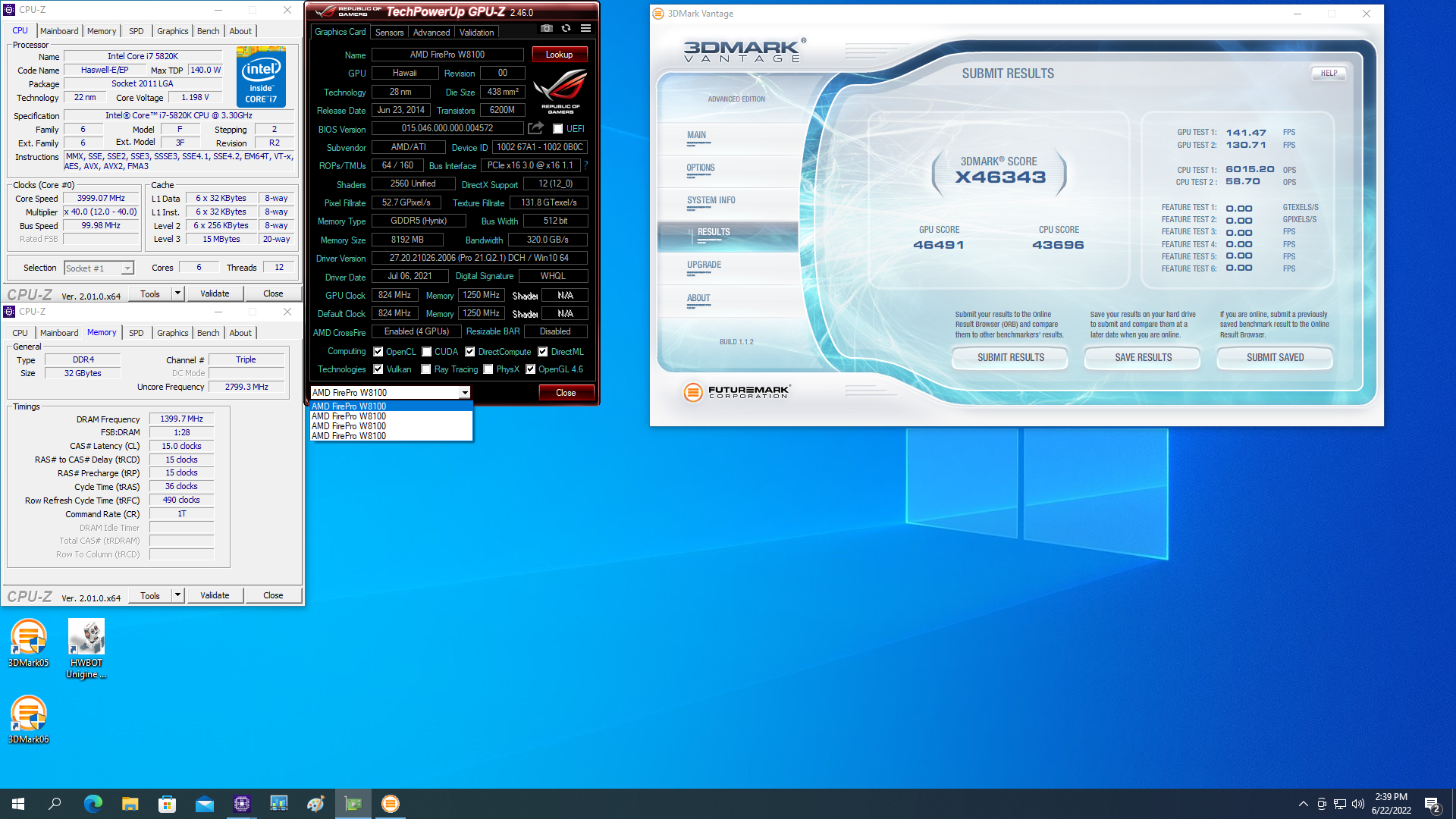Click the Bus Interface question mark

pyautogui.click(x=585, y=165)
